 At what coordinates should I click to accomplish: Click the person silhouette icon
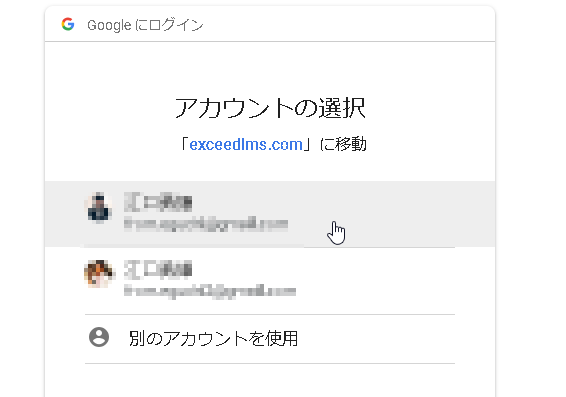99,337
